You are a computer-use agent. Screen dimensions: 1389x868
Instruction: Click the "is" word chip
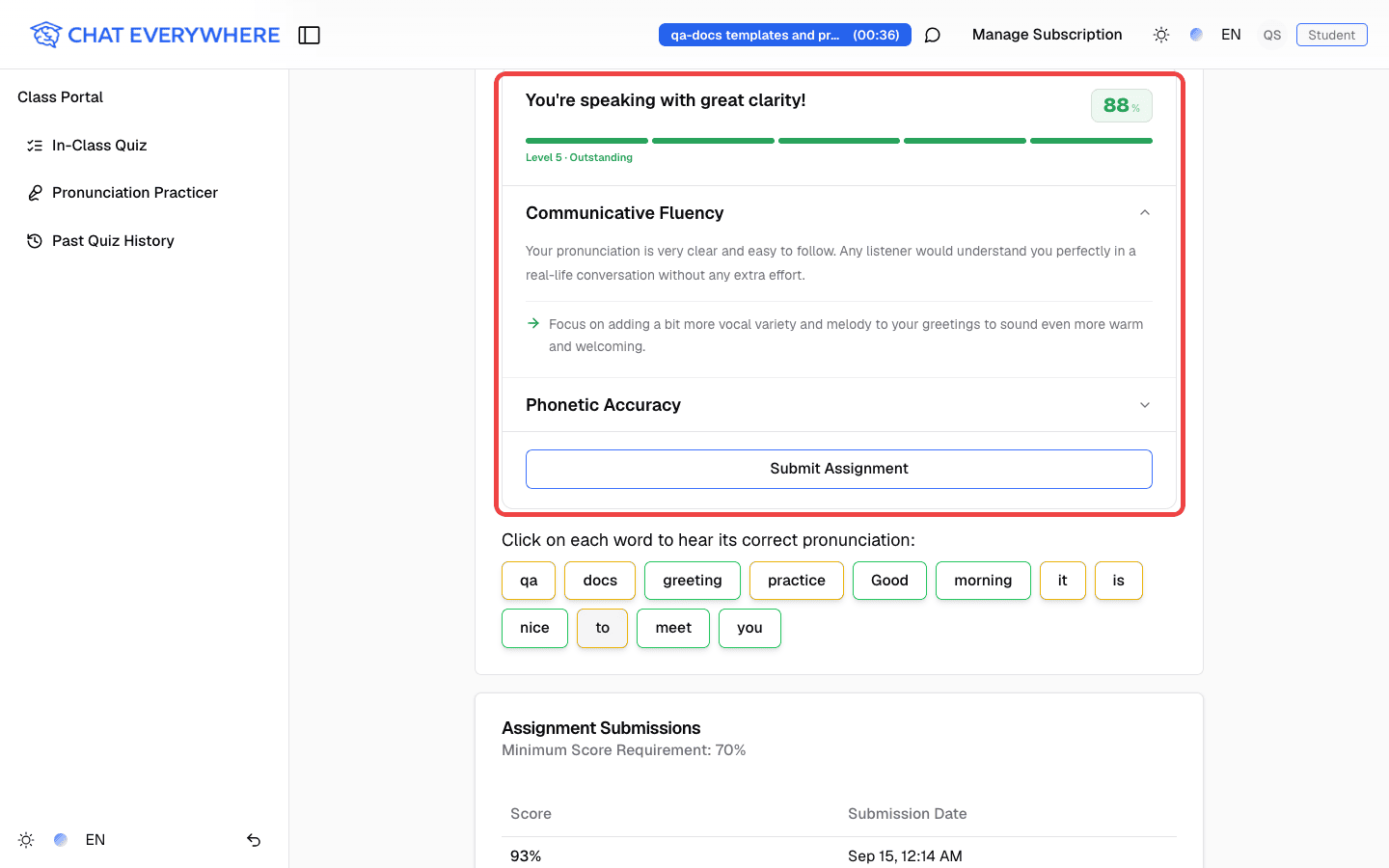tap(1119, 581)
